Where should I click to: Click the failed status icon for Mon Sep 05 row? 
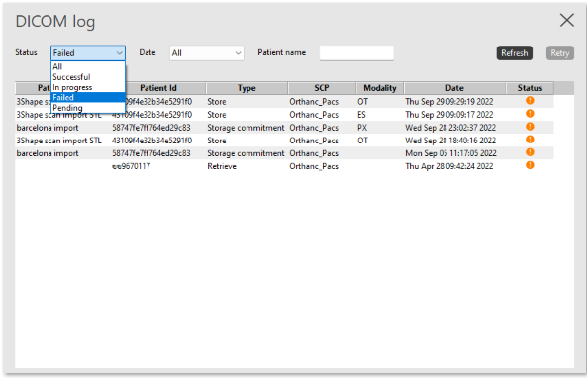tap(530, 152)
